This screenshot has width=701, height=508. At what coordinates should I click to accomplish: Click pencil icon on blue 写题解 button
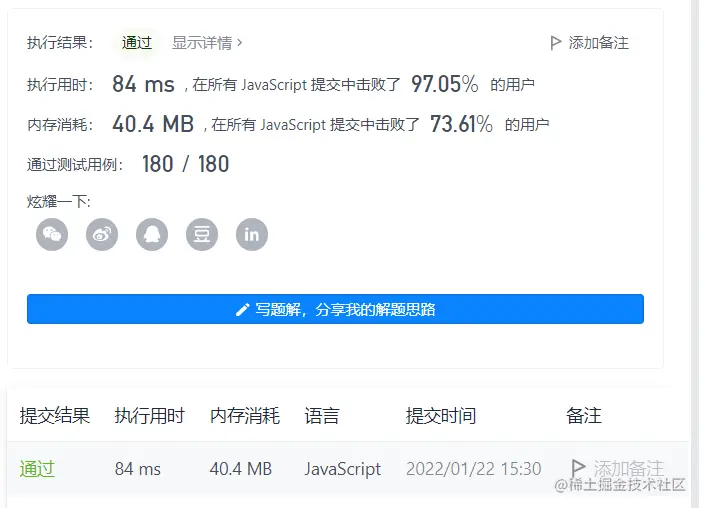(x=242, y=309)
